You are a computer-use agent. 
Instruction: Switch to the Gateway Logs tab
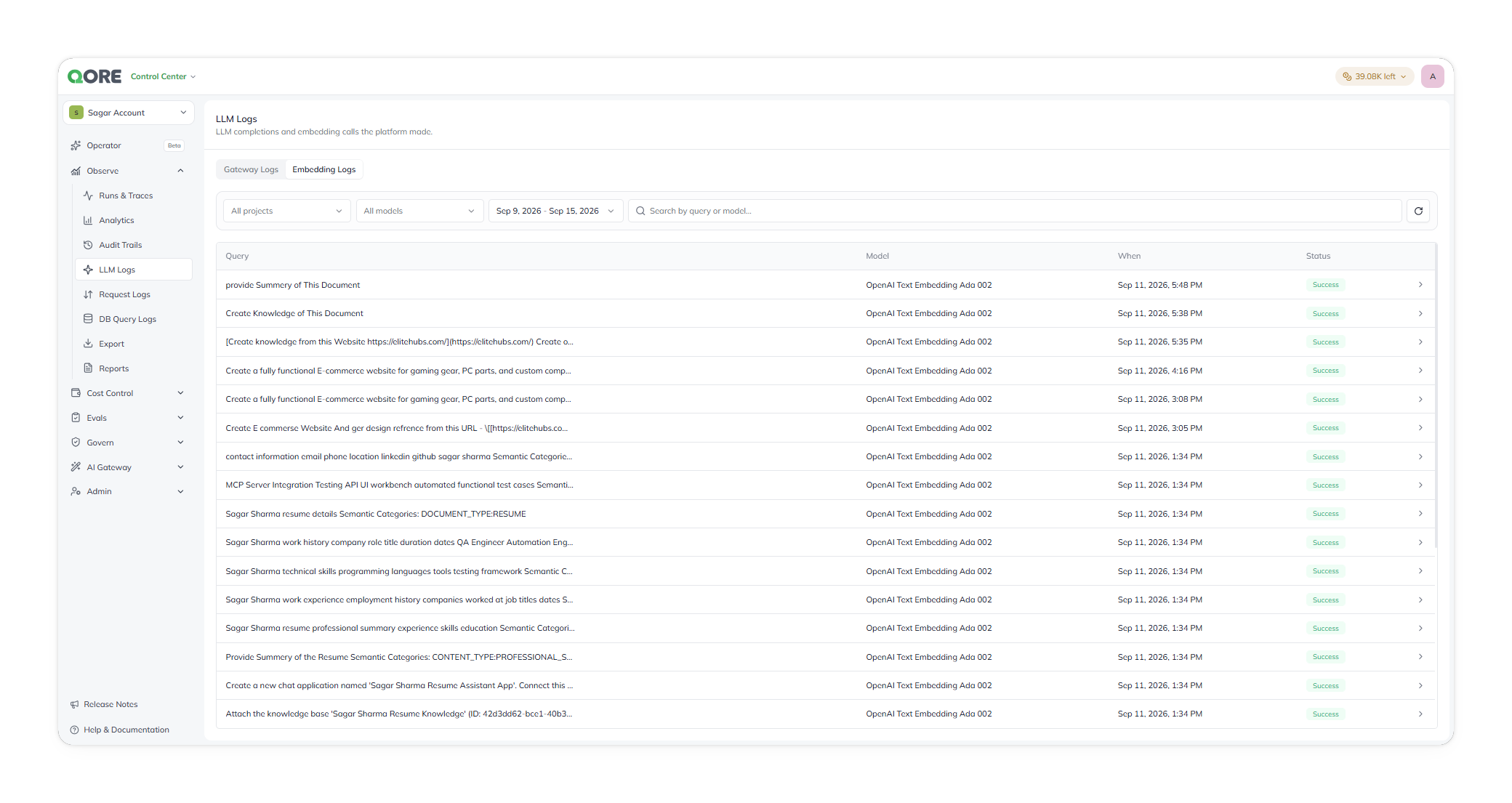coord(251,169)
